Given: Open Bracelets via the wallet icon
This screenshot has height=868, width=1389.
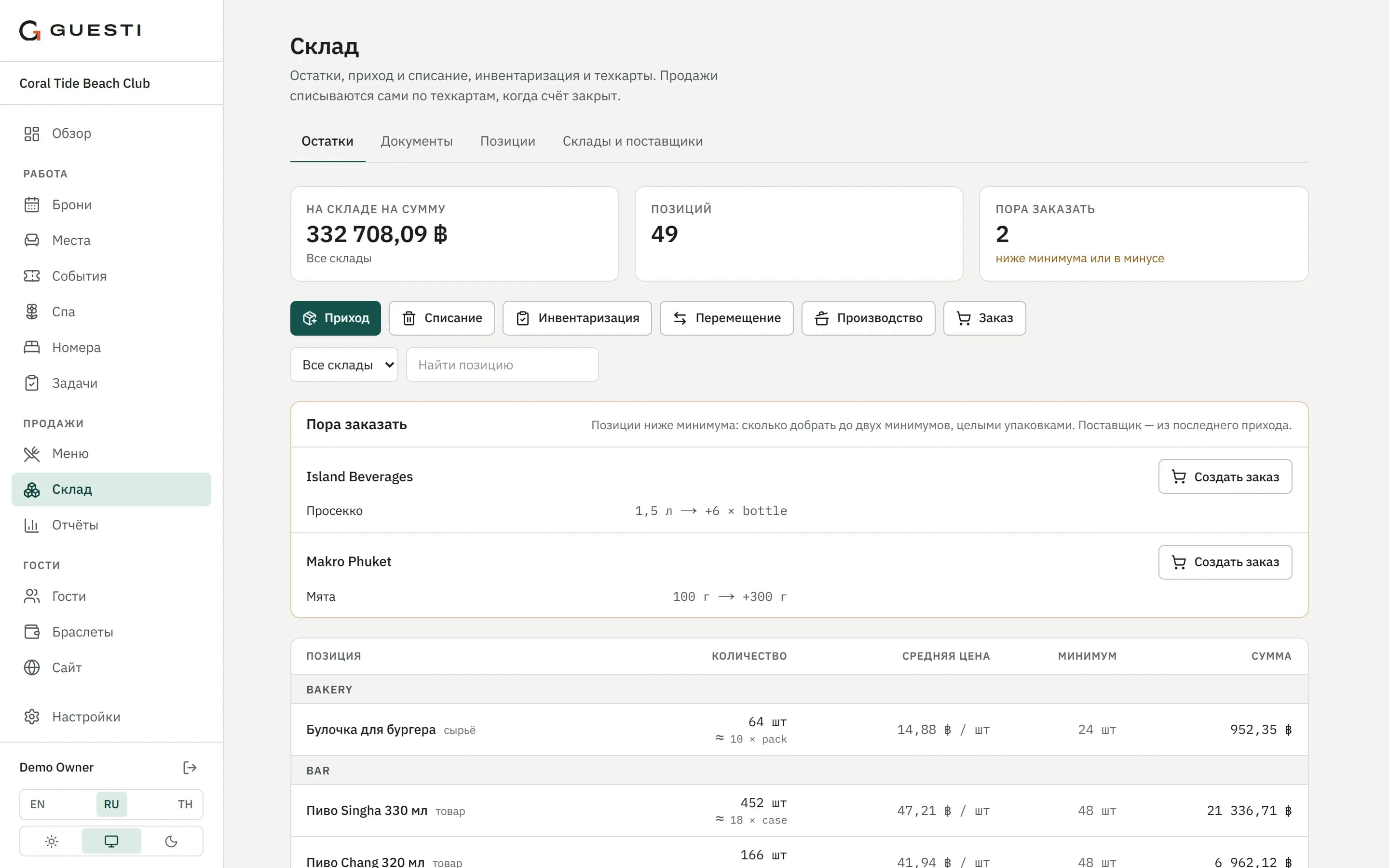Looking at the screenshot, I should [31, 632].
